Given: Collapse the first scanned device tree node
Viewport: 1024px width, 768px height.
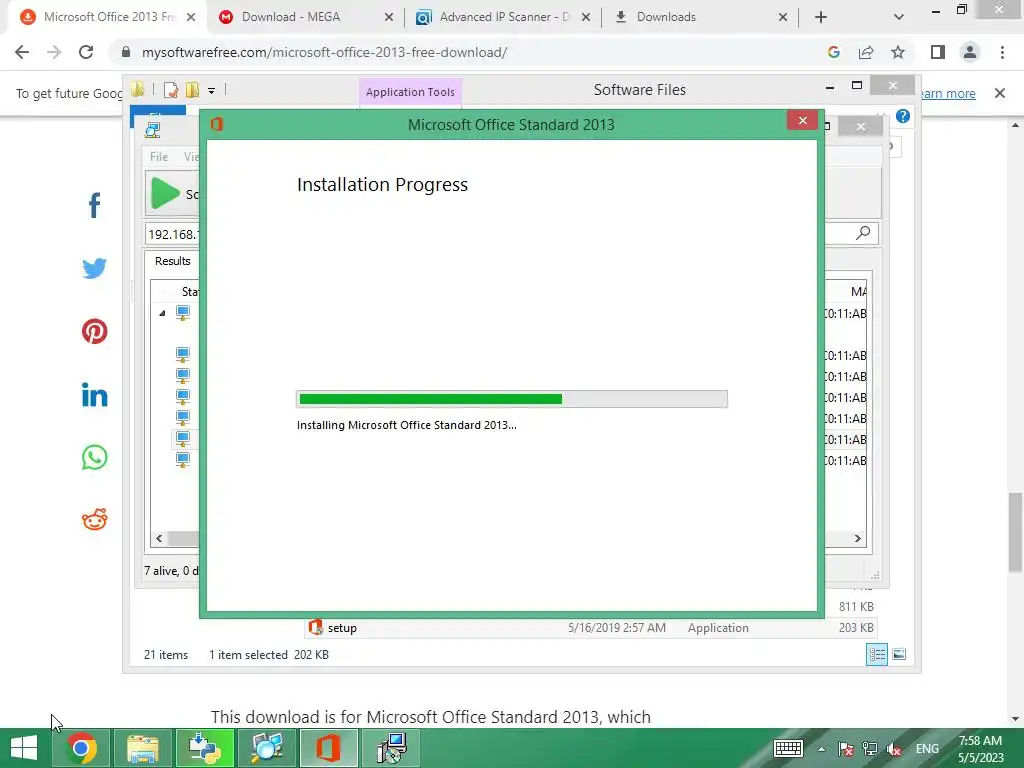Looking at the screenshot, I should click(162, 313).
